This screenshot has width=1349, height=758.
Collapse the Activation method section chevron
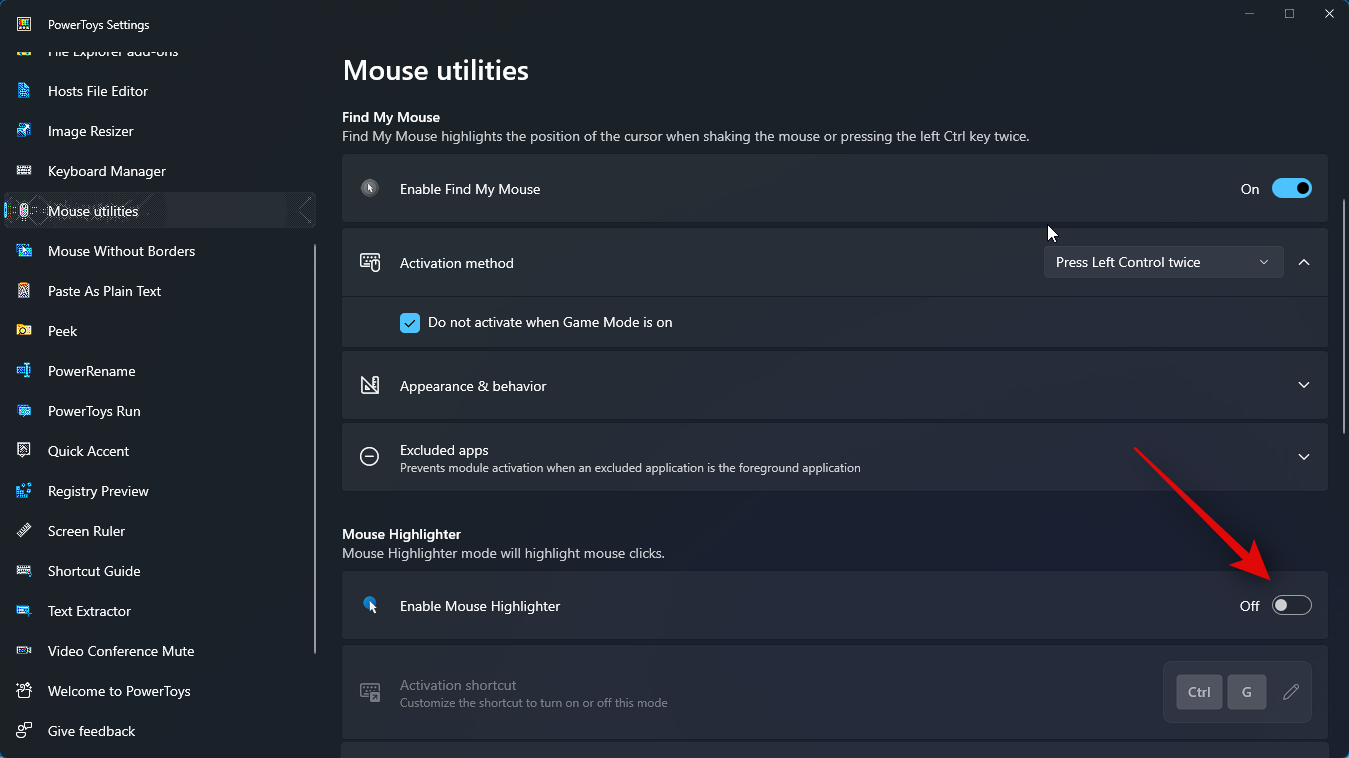pyautogui.click(x=1303, y=262)
